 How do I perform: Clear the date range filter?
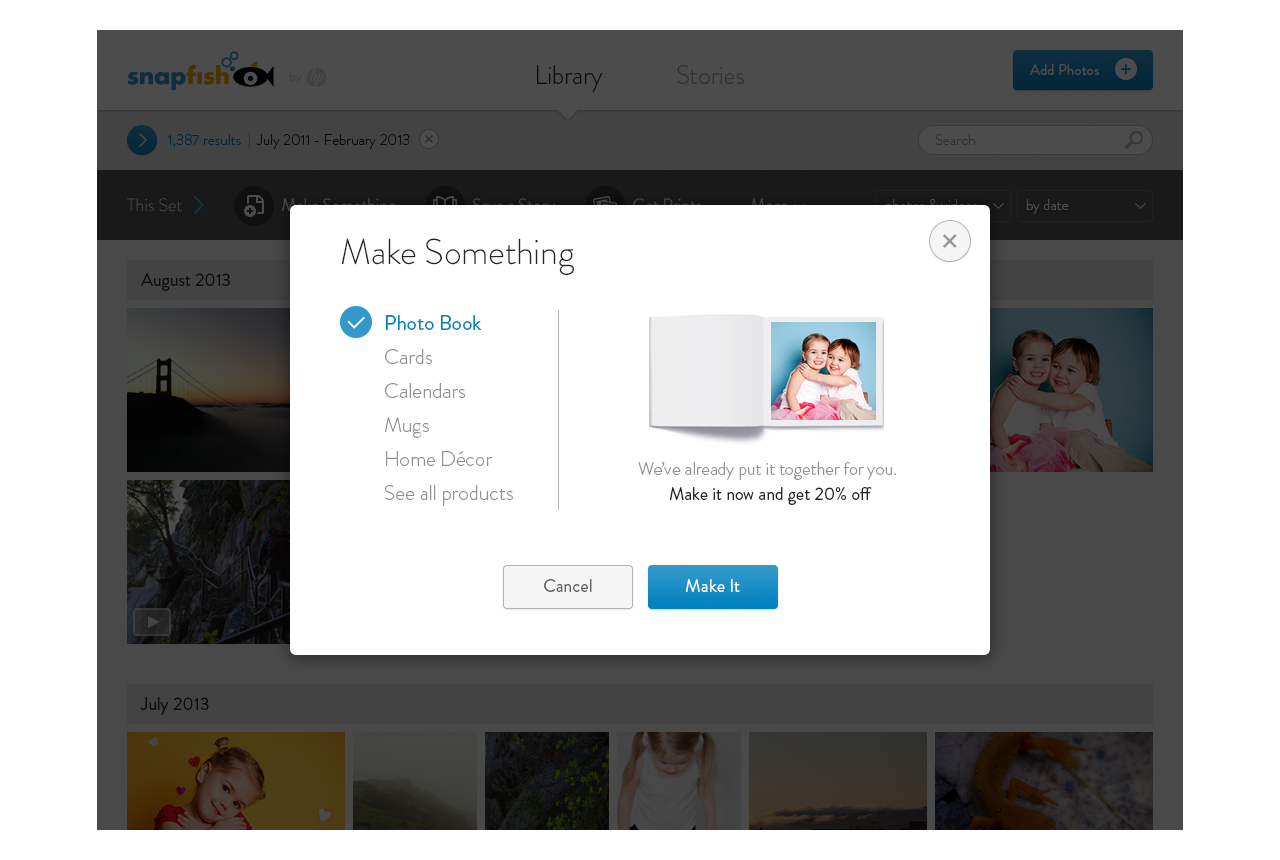[429, 139]
